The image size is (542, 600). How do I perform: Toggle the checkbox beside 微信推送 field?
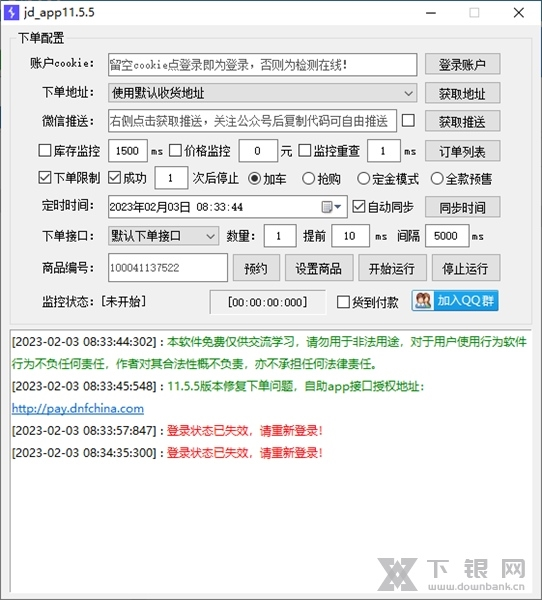[x=408, y=121]
